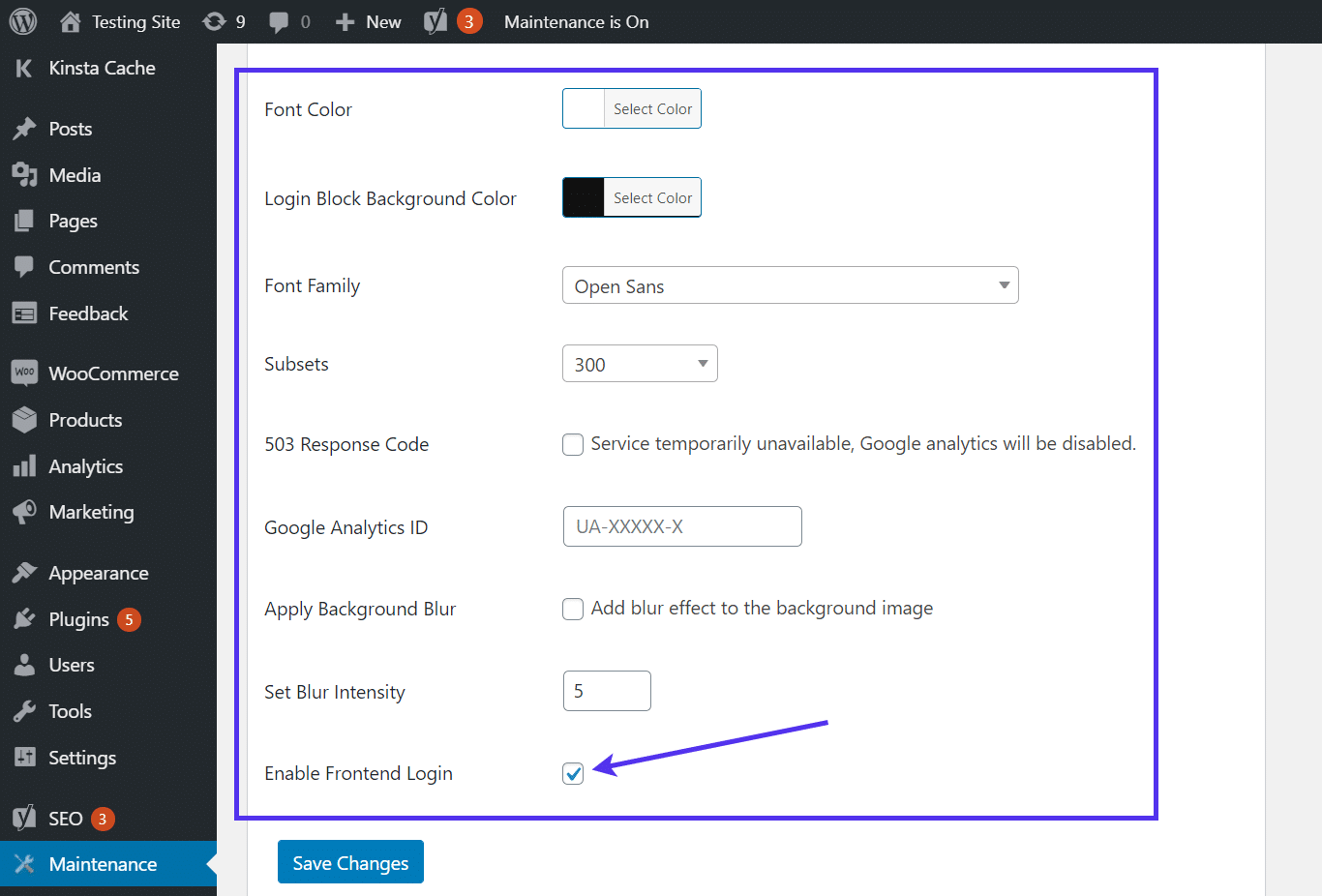1322x896 pixels.
Task: Go to Settings in the sidebar
Action: [x=82, y=758]
